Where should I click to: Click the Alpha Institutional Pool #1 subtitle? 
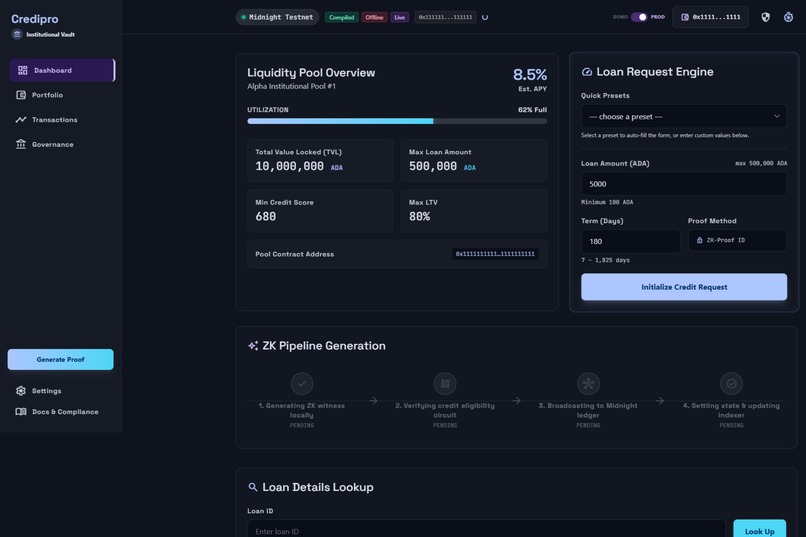point(291,86)
